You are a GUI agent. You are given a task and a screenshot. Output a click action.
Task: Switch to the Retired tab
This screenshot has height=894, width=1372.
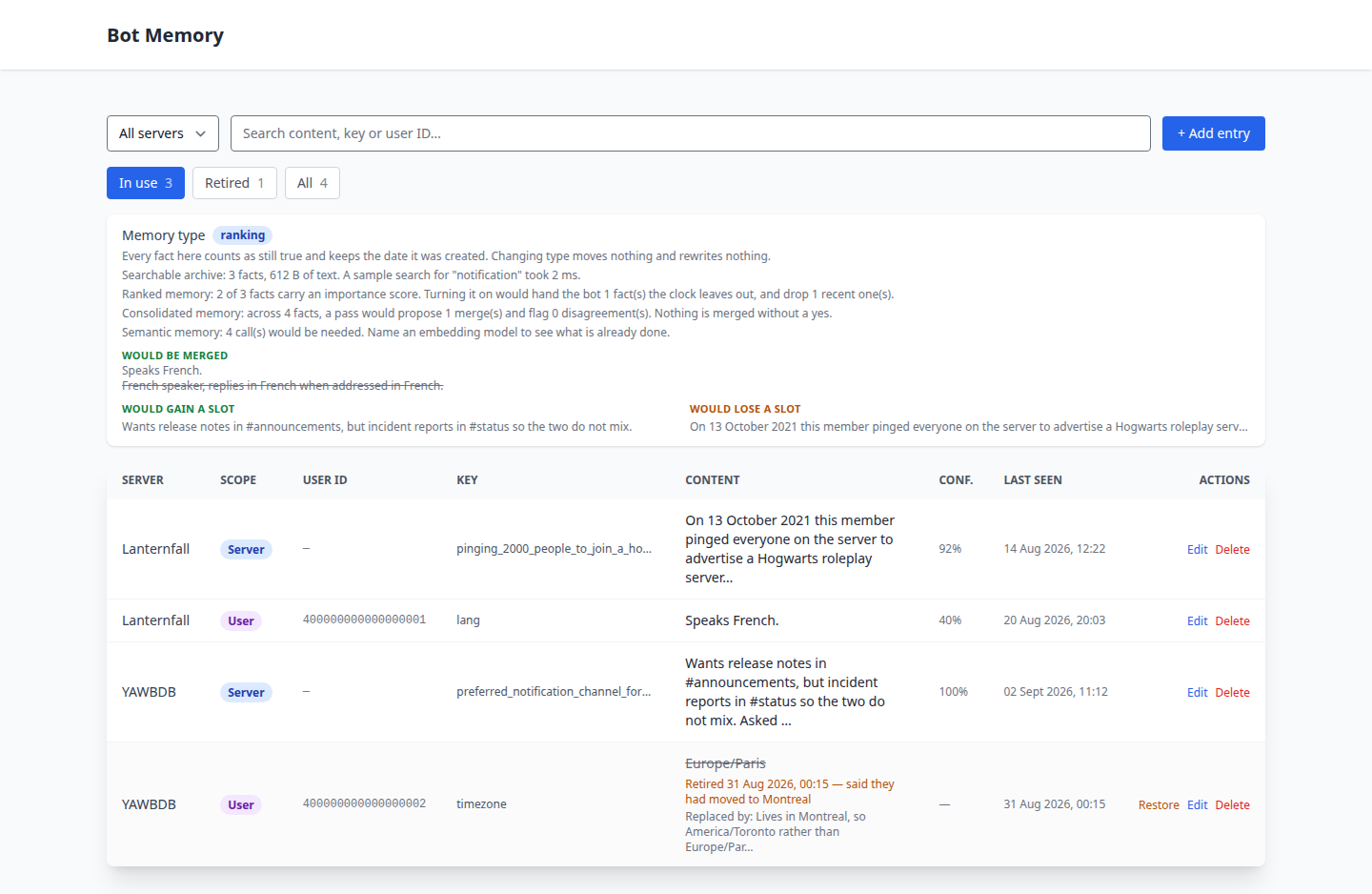234,183
